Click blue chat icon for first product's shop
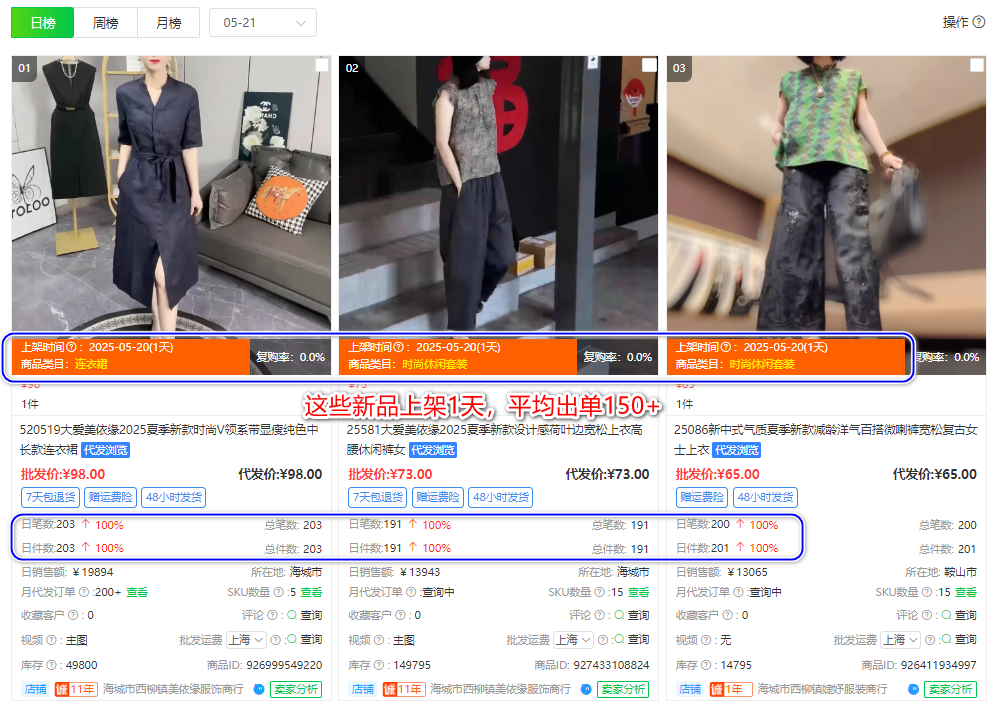988x704 pixels. click(x=259, y=689)
